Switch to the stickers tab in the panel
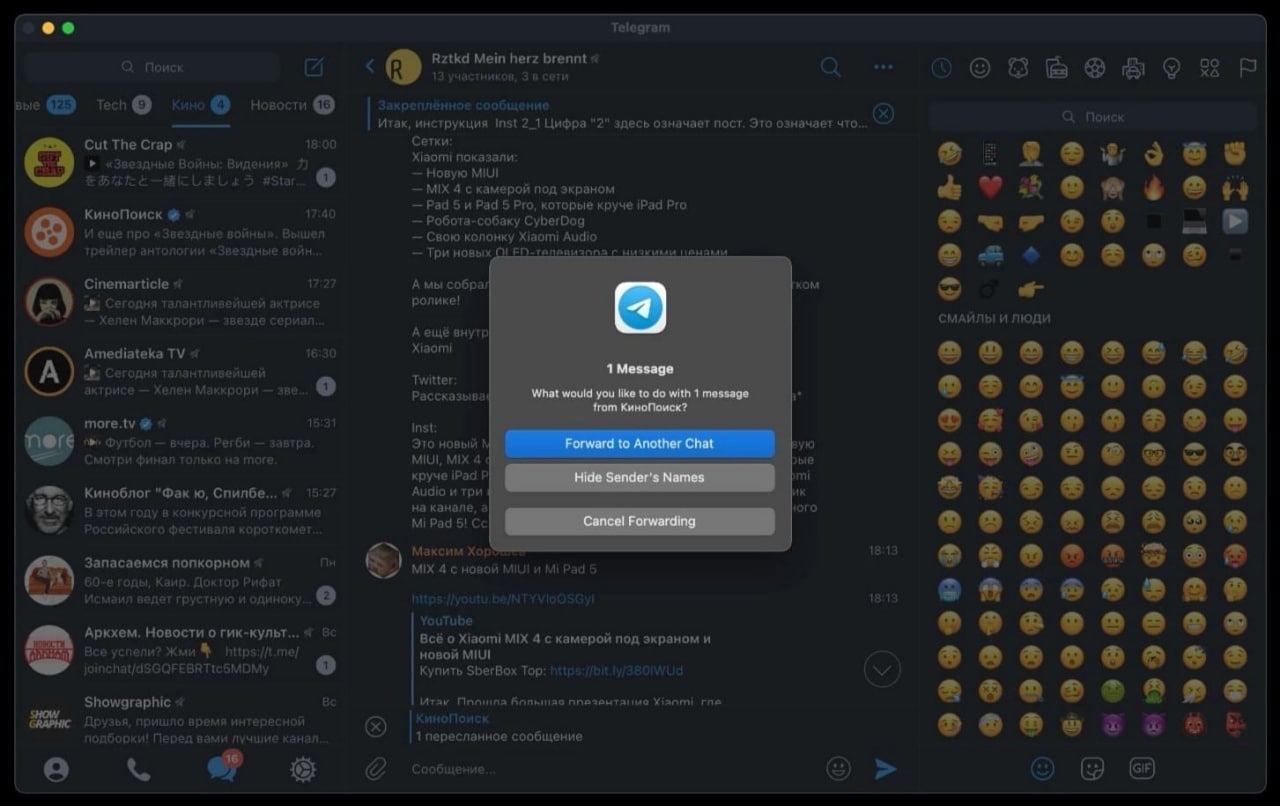 [x=1092, y=768]
